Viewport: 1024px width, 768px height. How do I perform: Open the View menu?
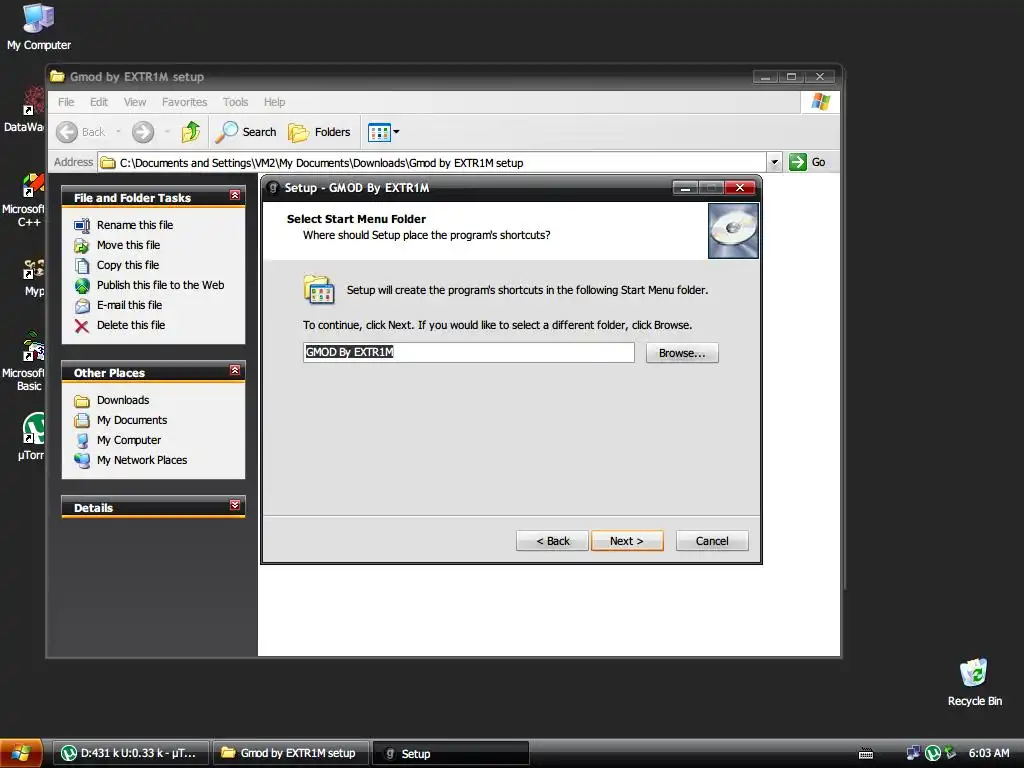pos(135,102)
